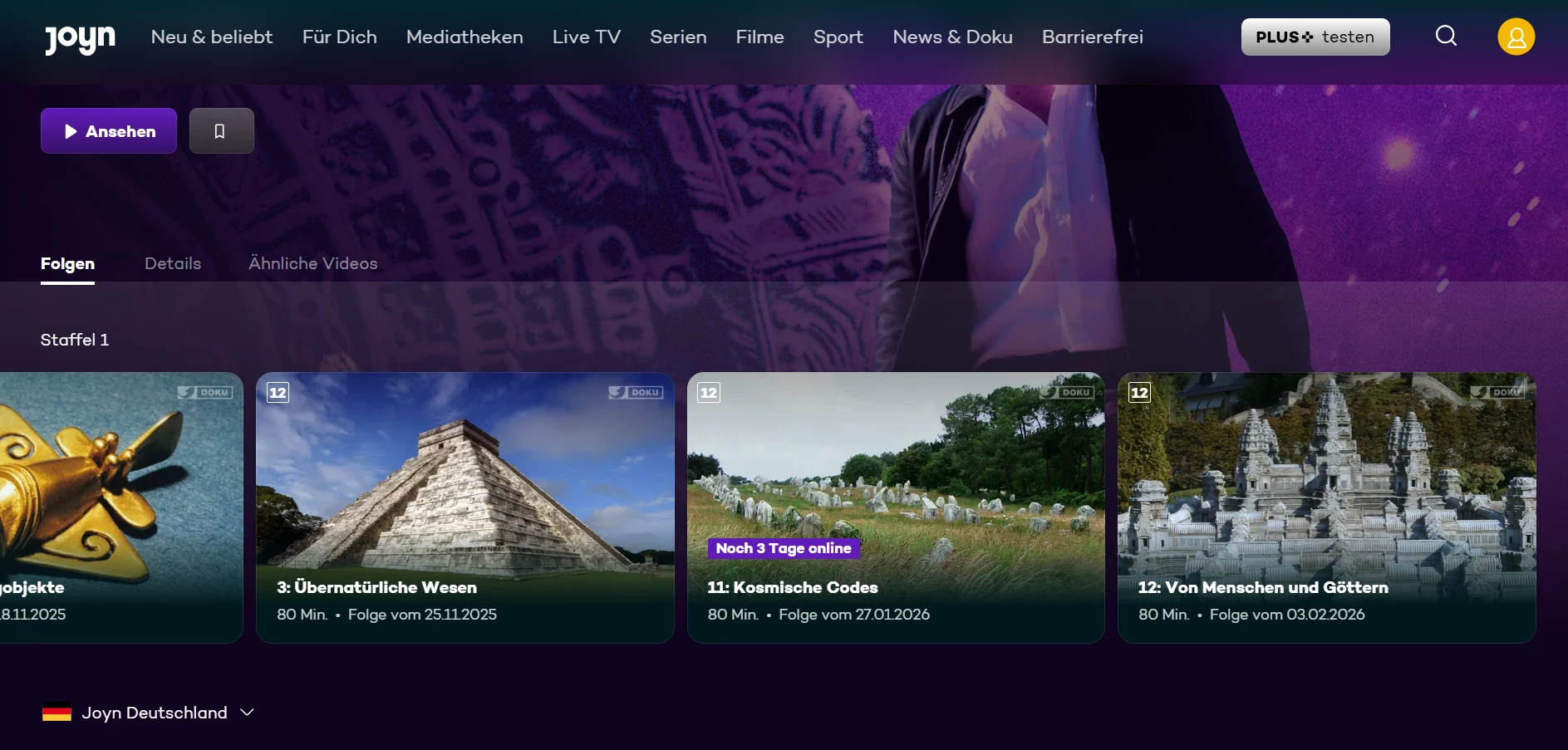Open the Joyn home logo
The image size is (1568, 750).
pyautogui.click(x=80, y=38)
